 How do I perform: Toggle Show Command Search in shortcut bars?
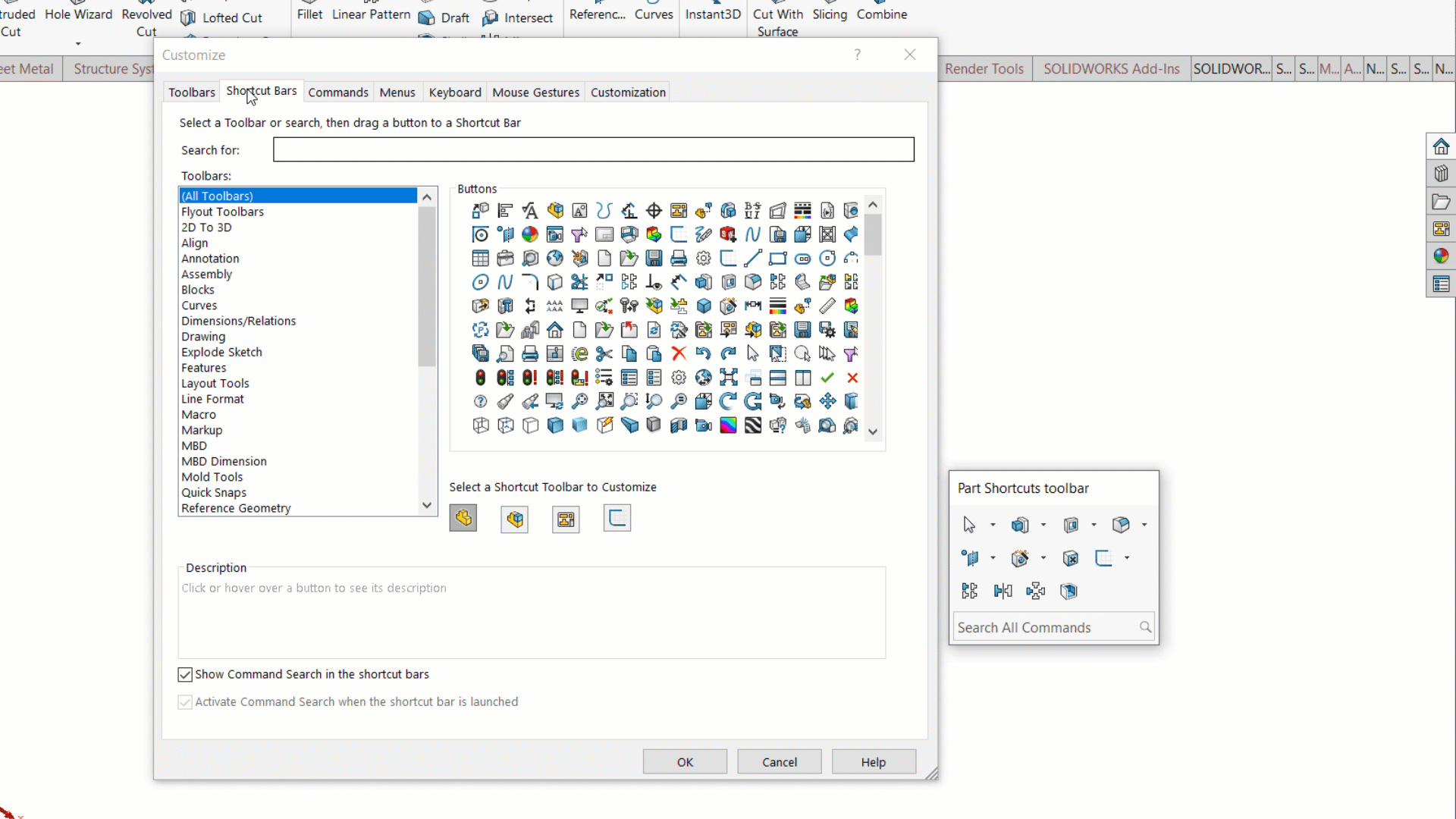pos(185,674)
